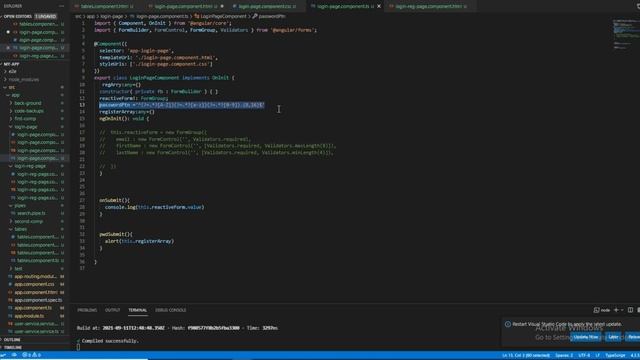Collapse the pipes folder
Screen dimensions: 640x360
pyautogui.click(x=20, y=206)
